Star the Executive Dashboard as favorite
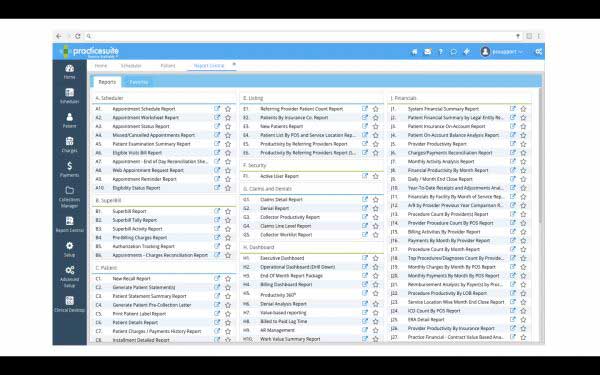Image resolution: width=600 pixels, height=375 pixels. click(x=376, y=258)
